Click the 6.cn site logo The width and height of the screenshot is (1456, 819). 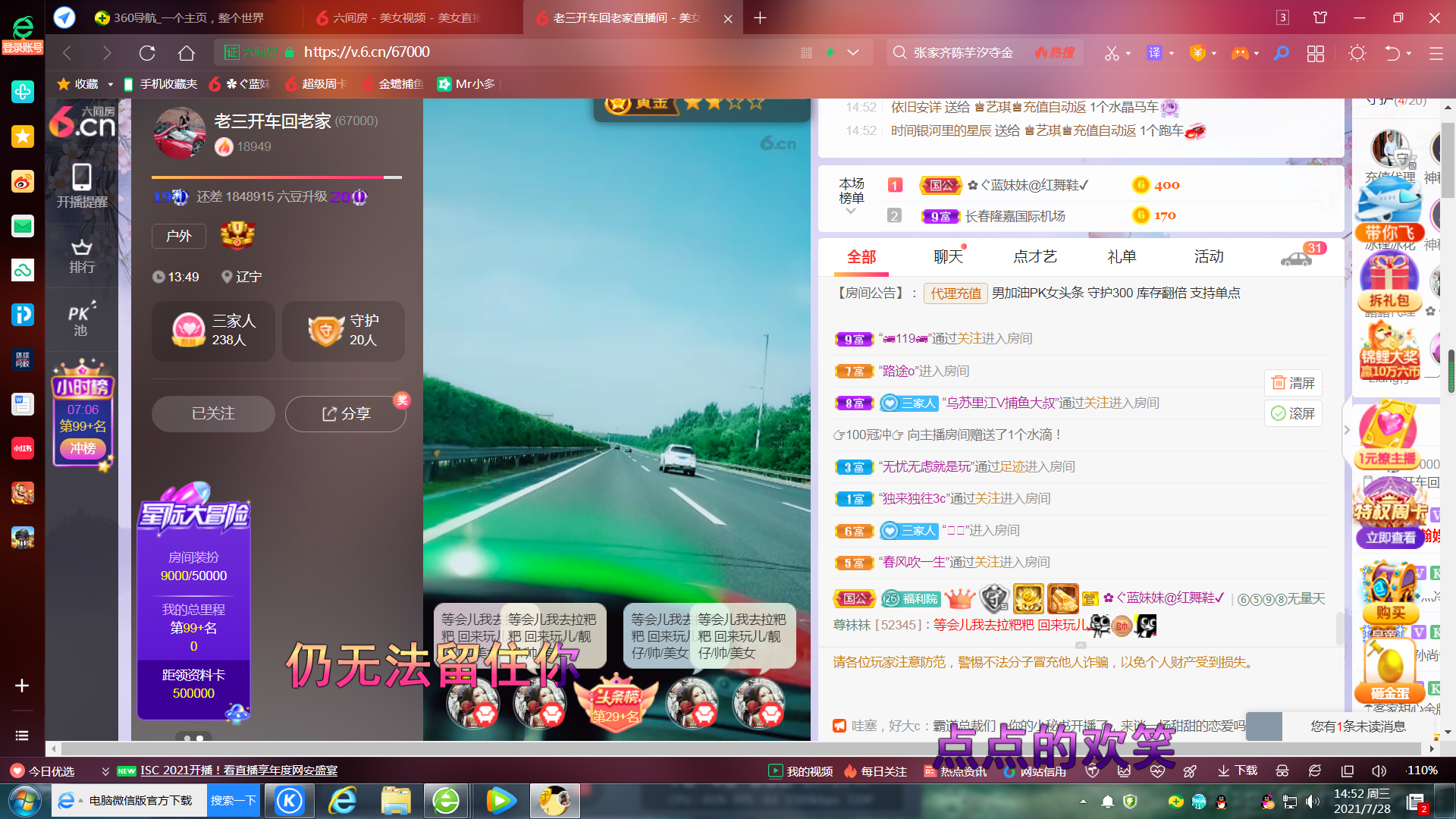click(82, 121)
